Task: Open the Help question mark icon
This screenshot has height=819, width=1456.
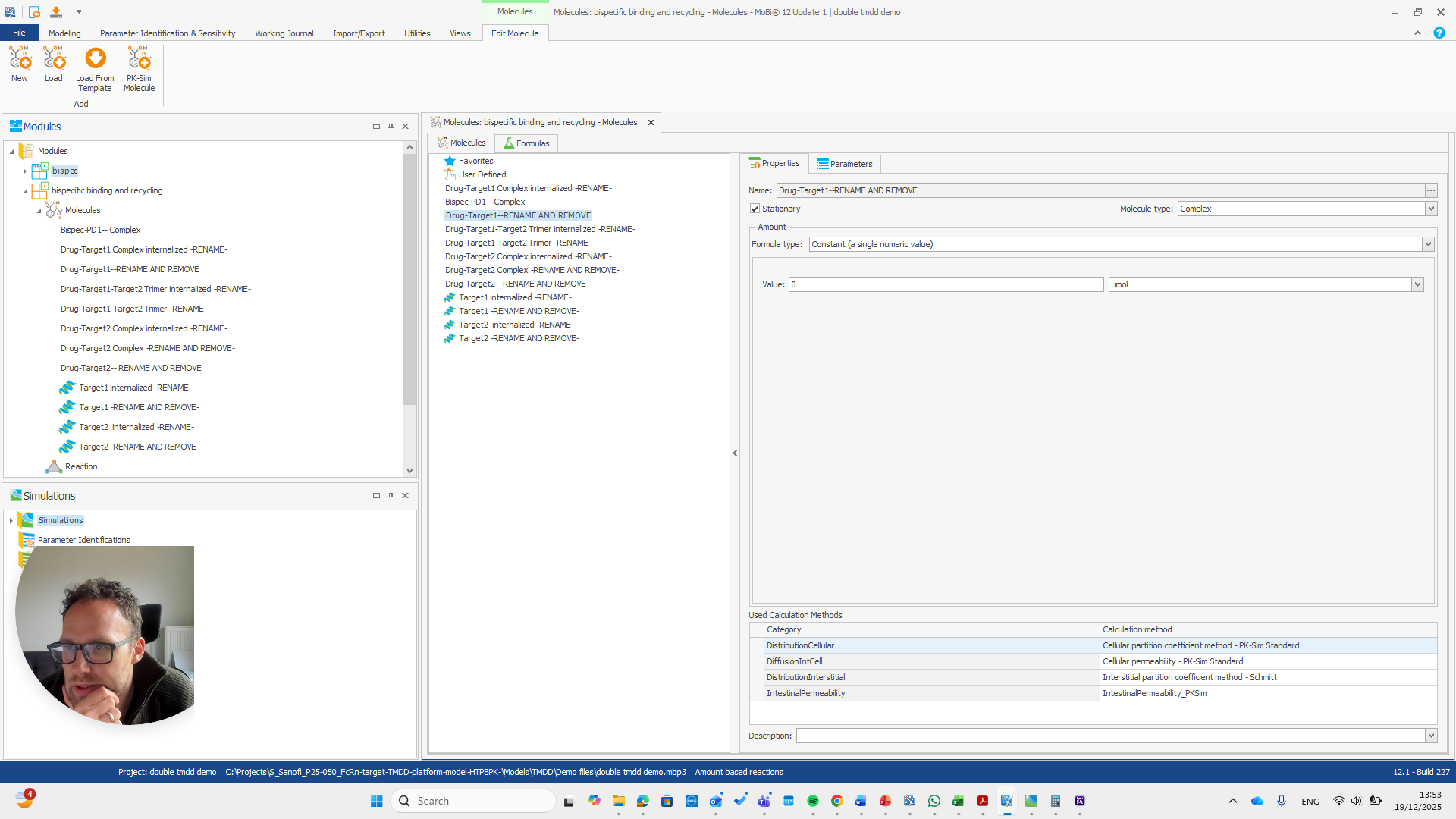Action: pos(1439,33)
